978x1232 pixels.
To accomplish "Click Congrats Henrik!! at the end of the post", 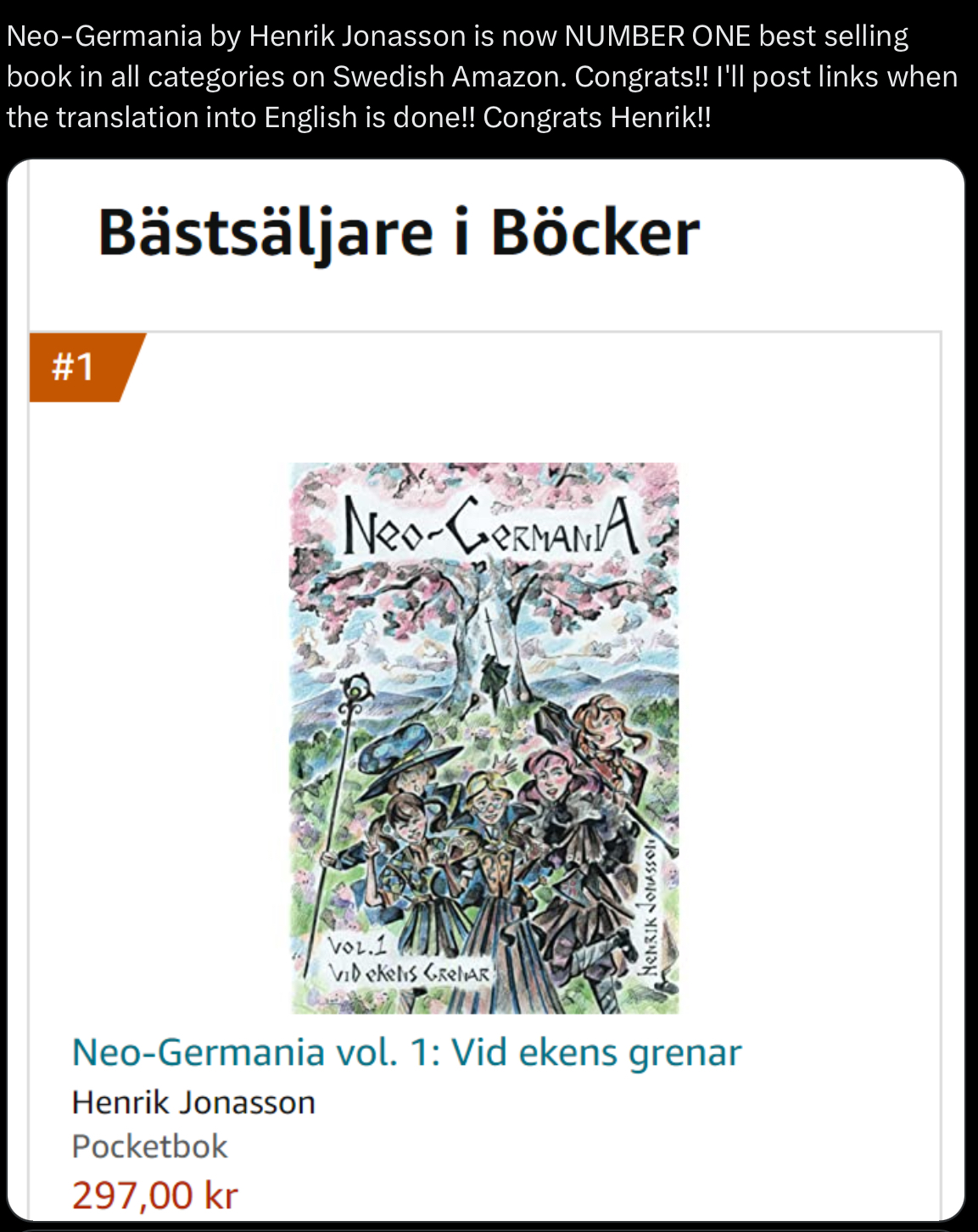I will [x=597, y=117].
